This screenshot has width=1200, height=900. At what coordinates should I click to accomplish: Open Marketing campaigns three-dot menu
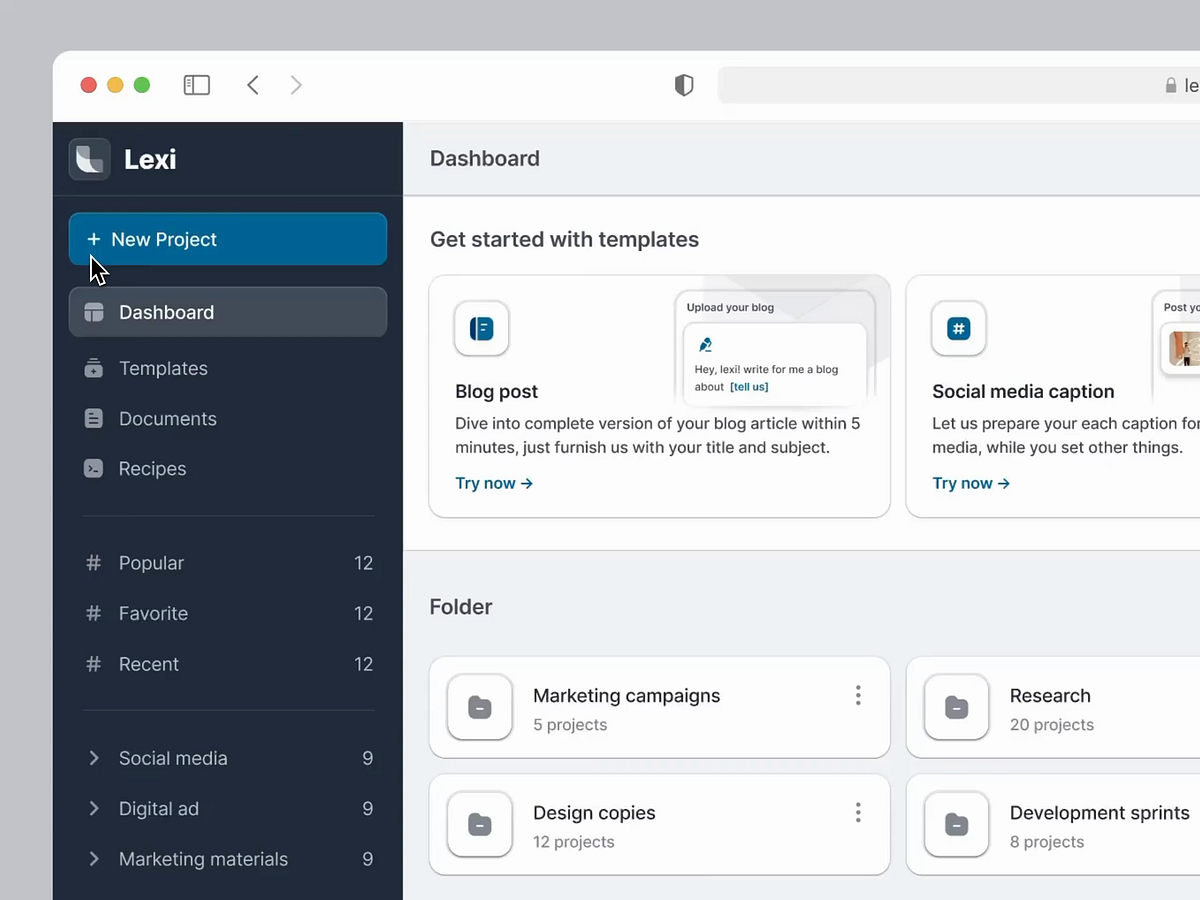(x=858, y=696)
